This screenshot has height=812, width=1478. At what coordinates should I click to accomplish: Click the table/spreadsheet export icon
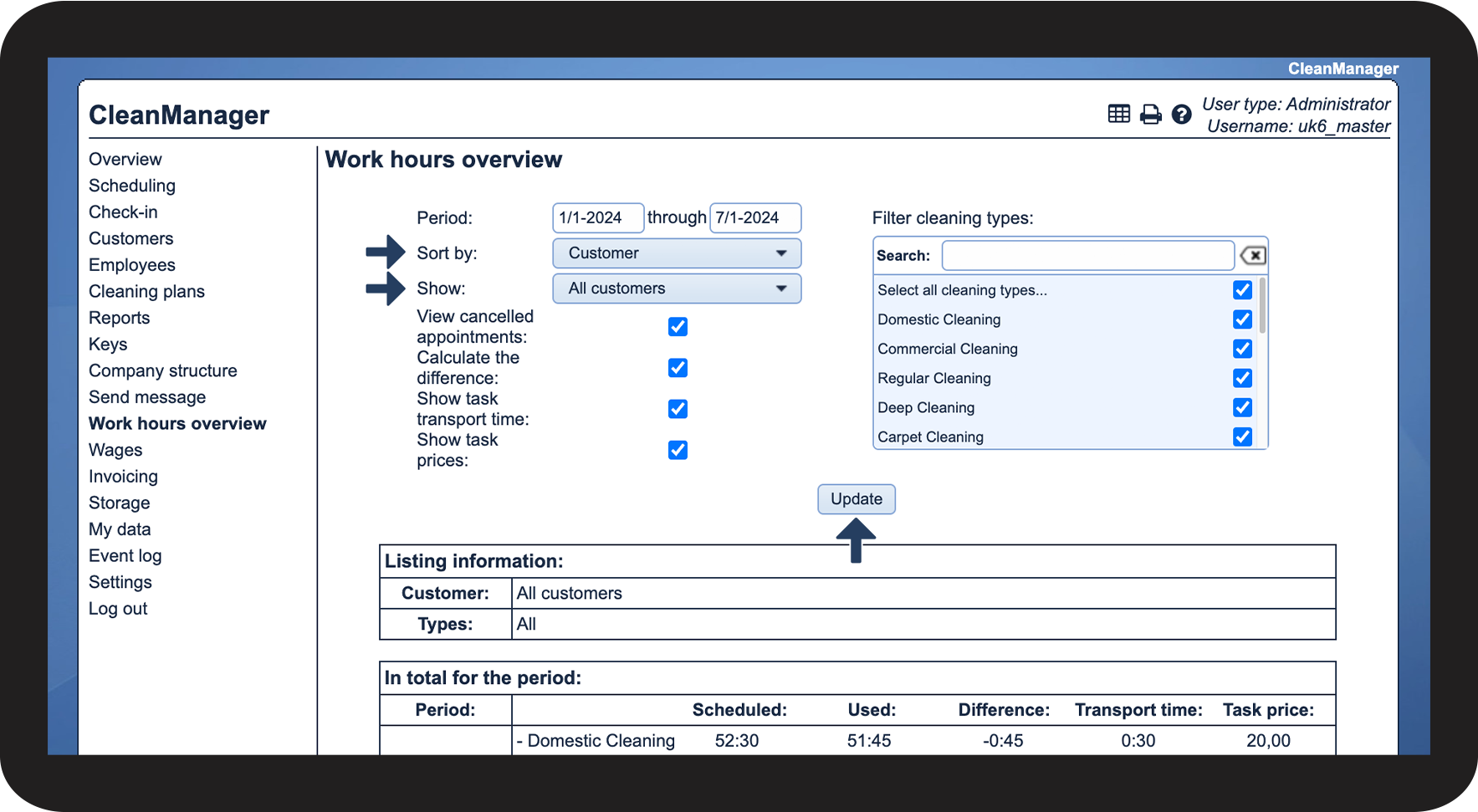click(x=1118, y=114)
